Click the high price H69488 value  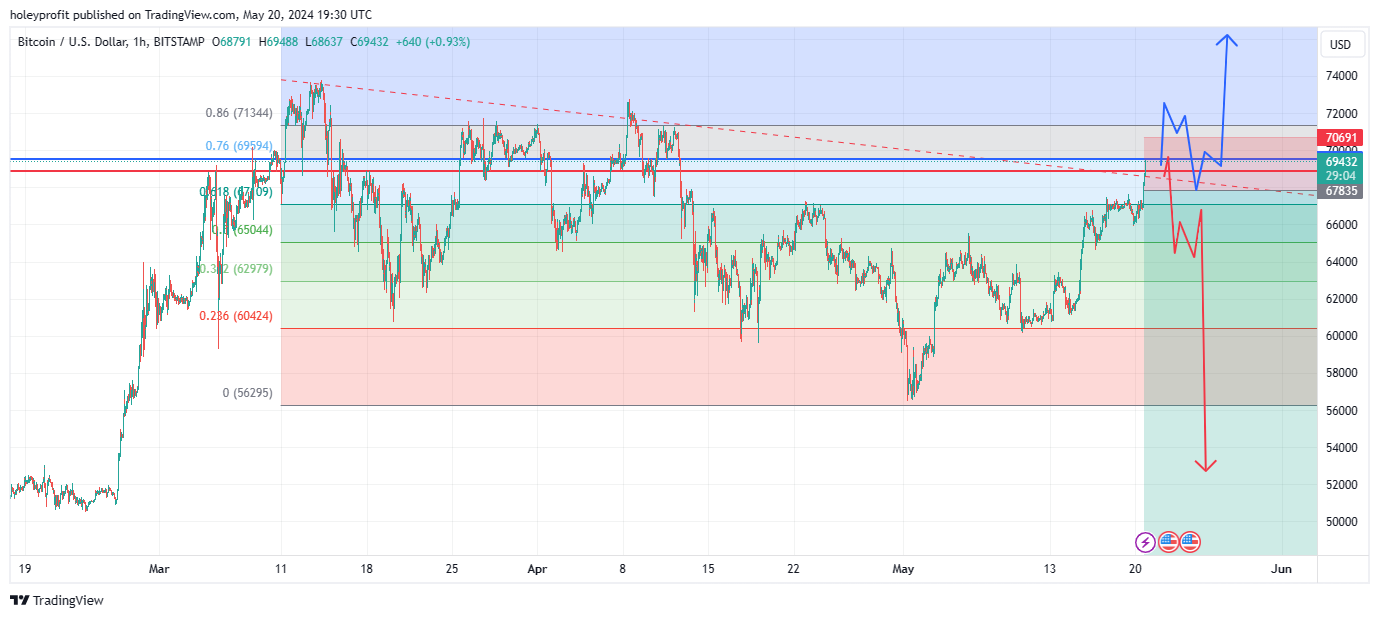click(x=279, y=42)
